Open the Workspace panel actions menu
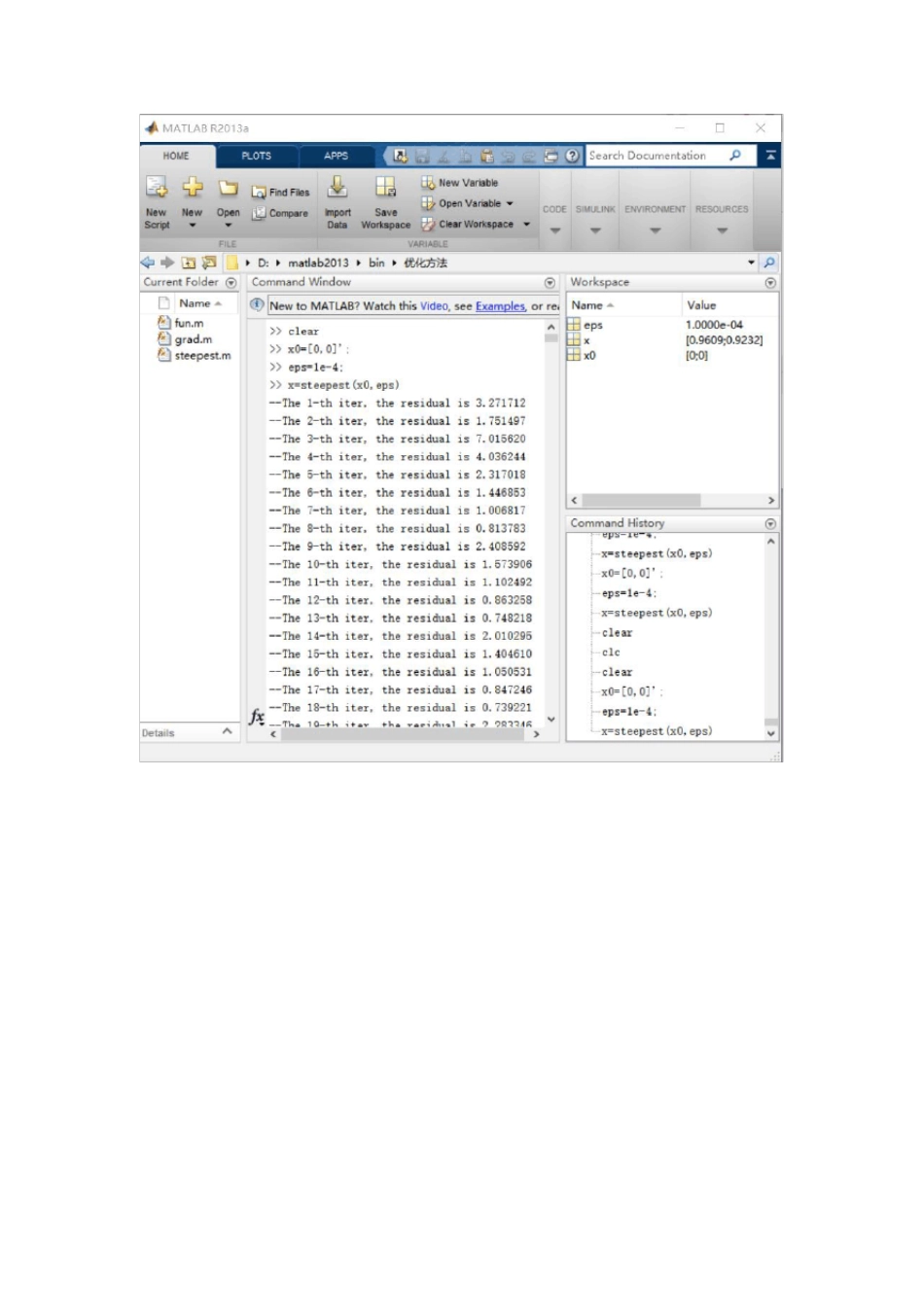This screenshot has height=1307, width=924. [770, 283]
